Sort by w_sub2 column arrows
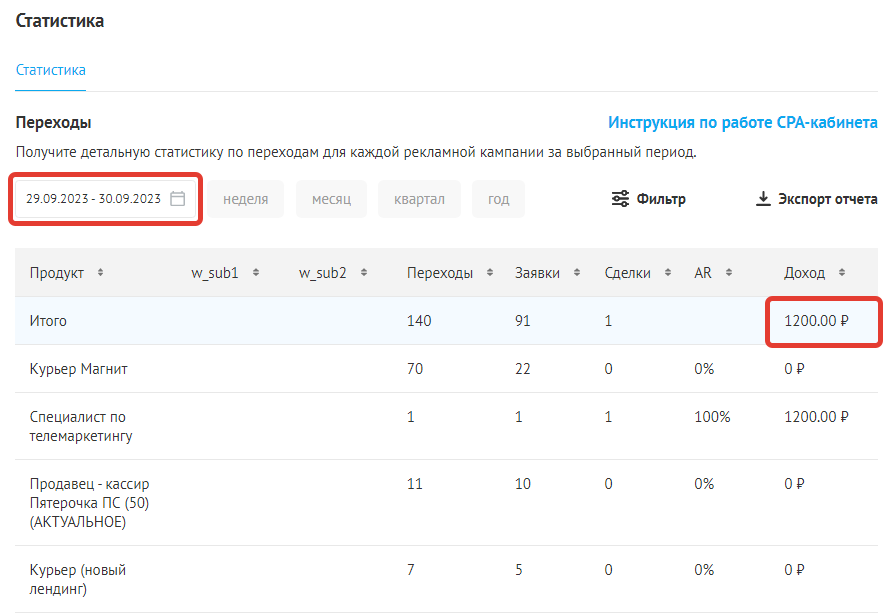 point(364,272)
